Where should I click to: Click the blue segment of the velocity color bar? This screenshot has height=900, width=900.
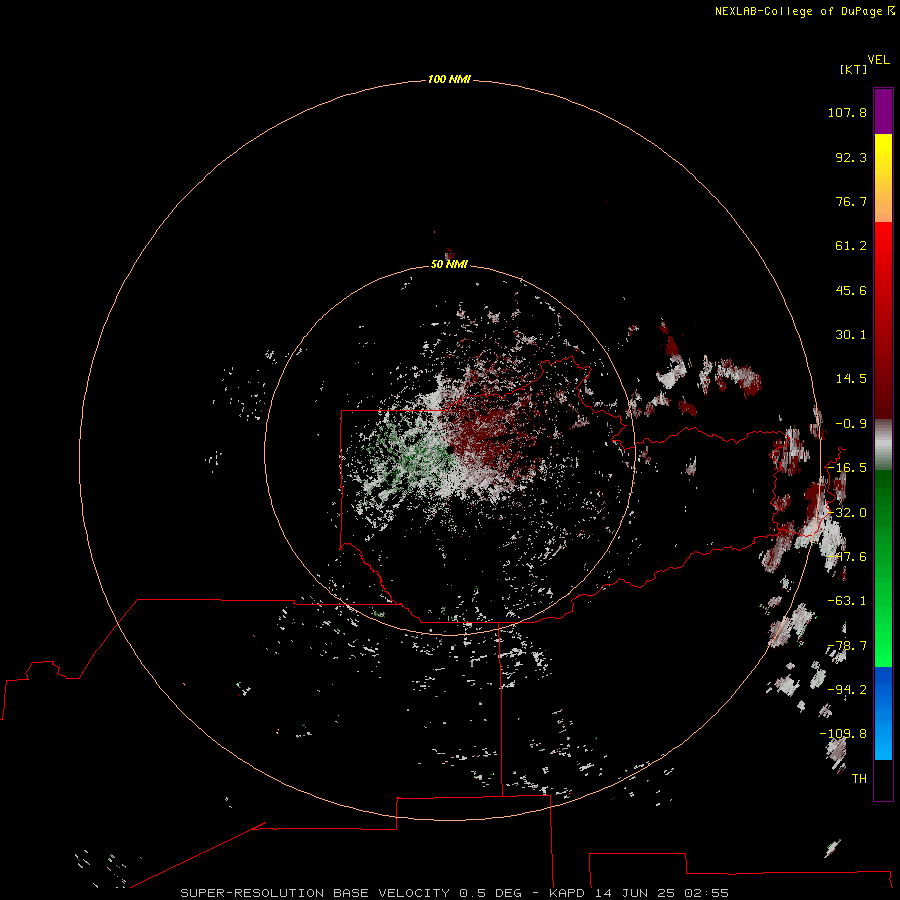pyautogui.click(x=883, y=713)
